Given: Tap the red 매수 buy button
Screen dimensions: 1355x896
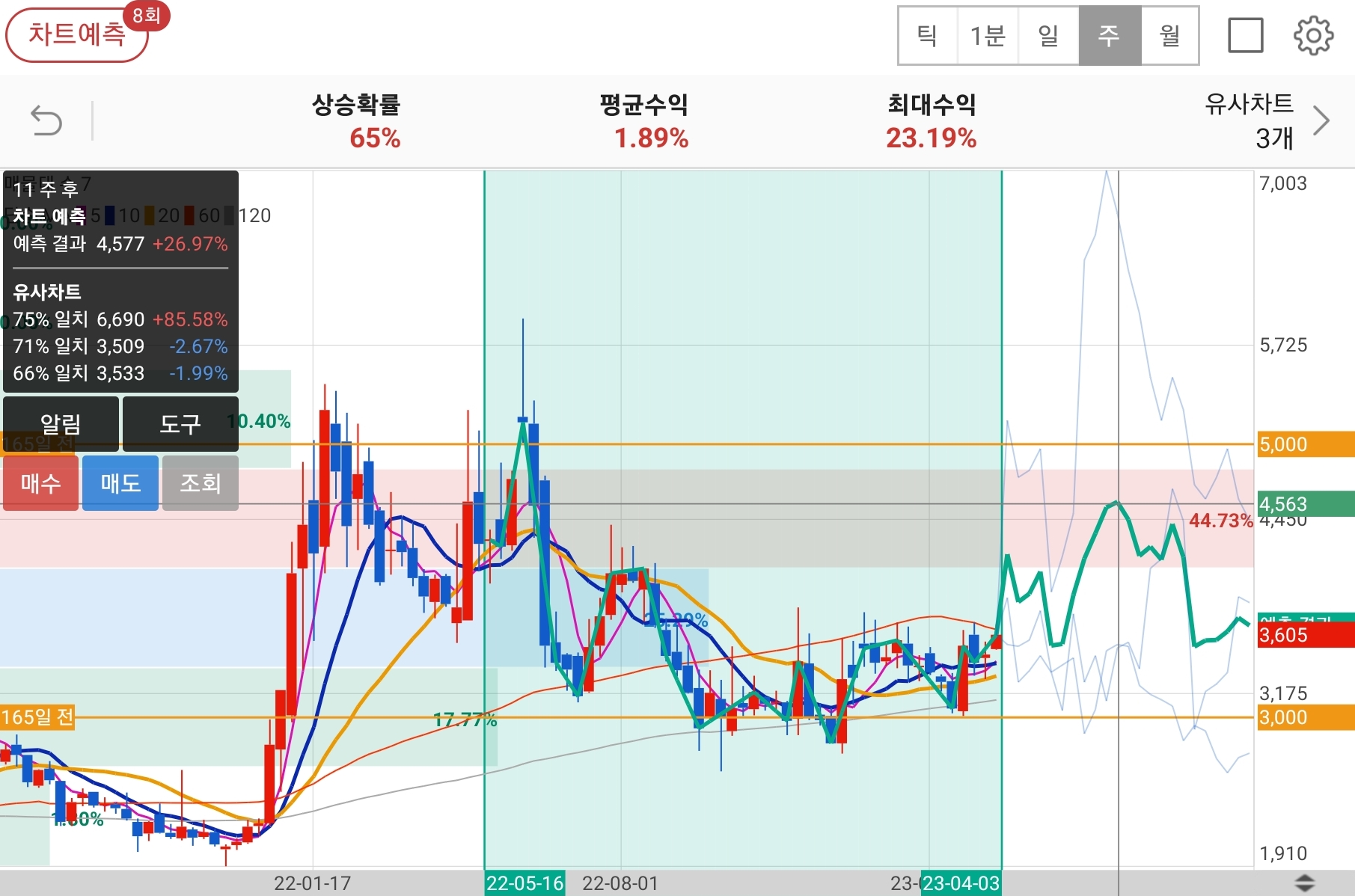Looking at the screenshot, I should coord(40,483).
